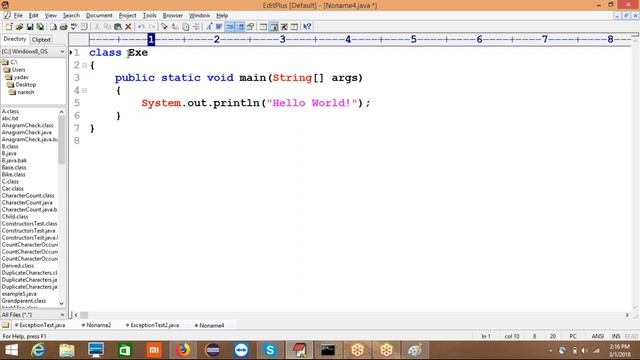Select the Noname4 document tab
The image size is (640, 360).
[209, 325]
